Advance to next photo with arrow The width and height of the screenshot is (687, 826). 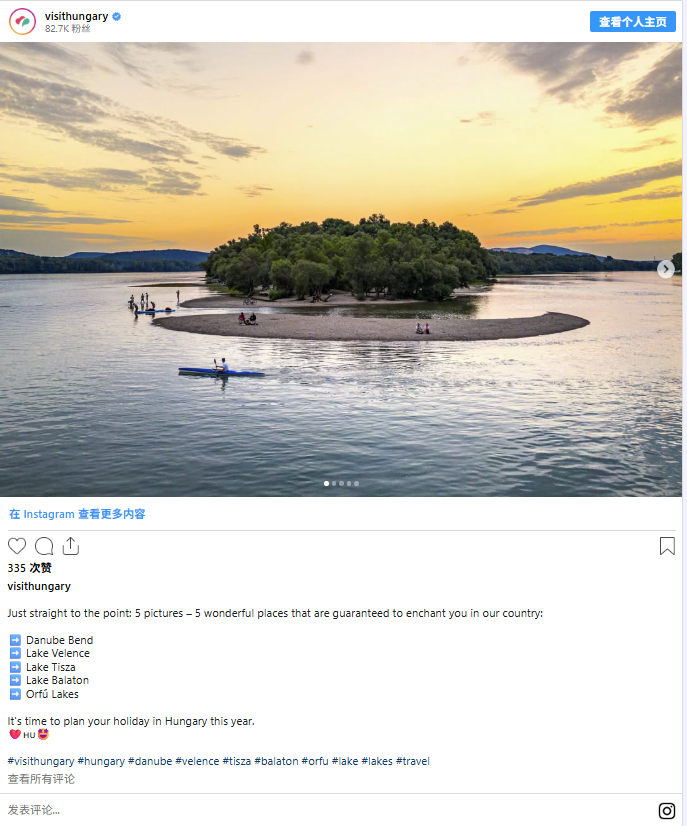click(665, 268)
